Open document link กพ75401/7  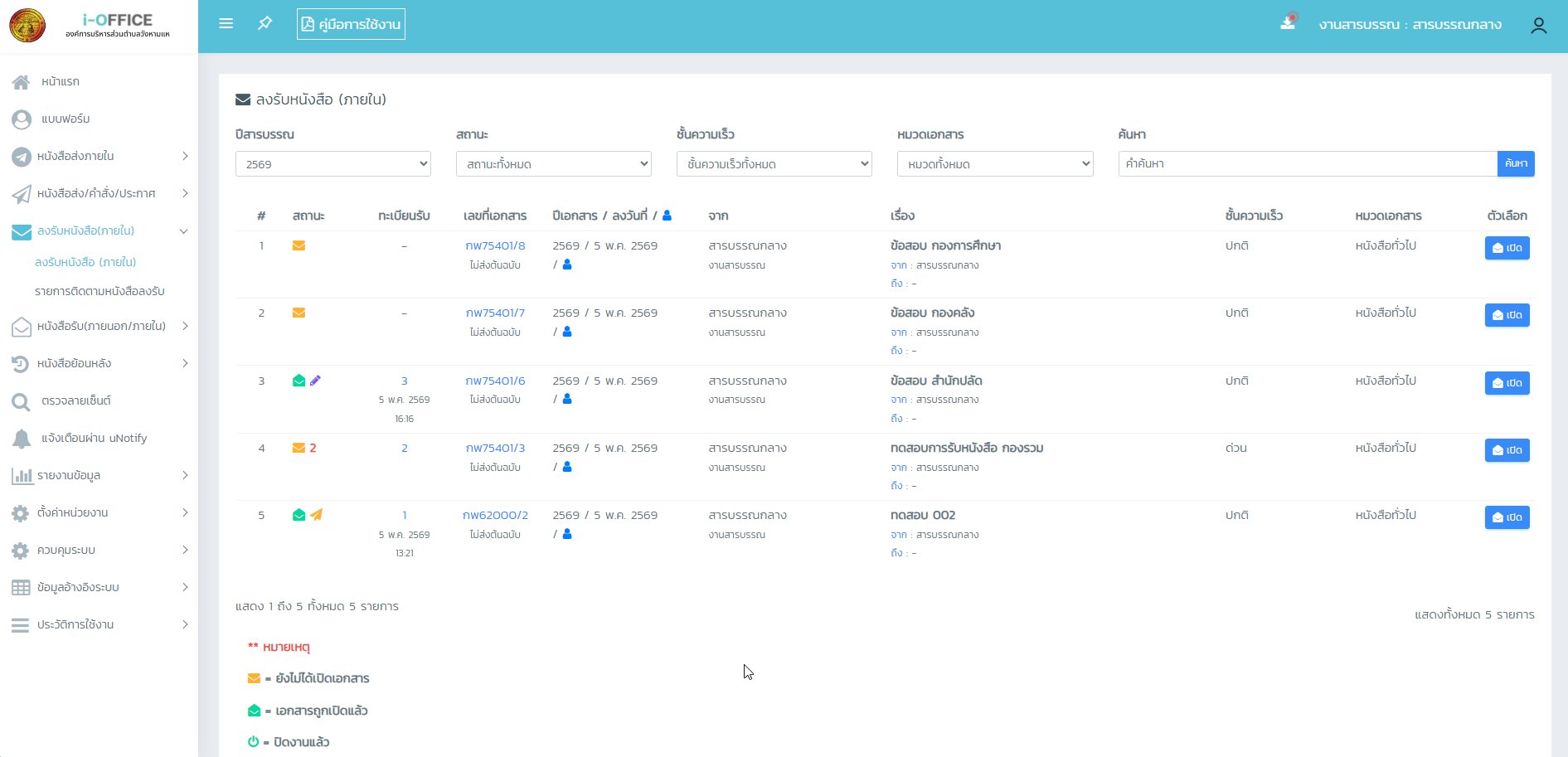pyautogui.click(x=495, y=313)
